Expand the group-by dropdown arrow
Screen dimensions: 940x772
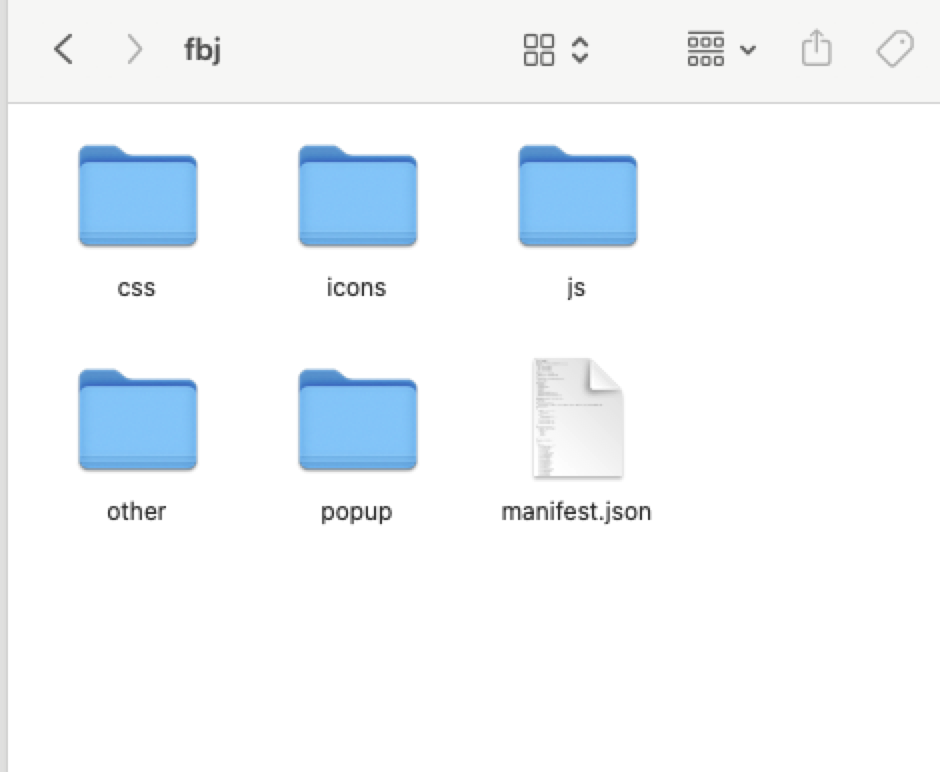(x=747, y=50)
